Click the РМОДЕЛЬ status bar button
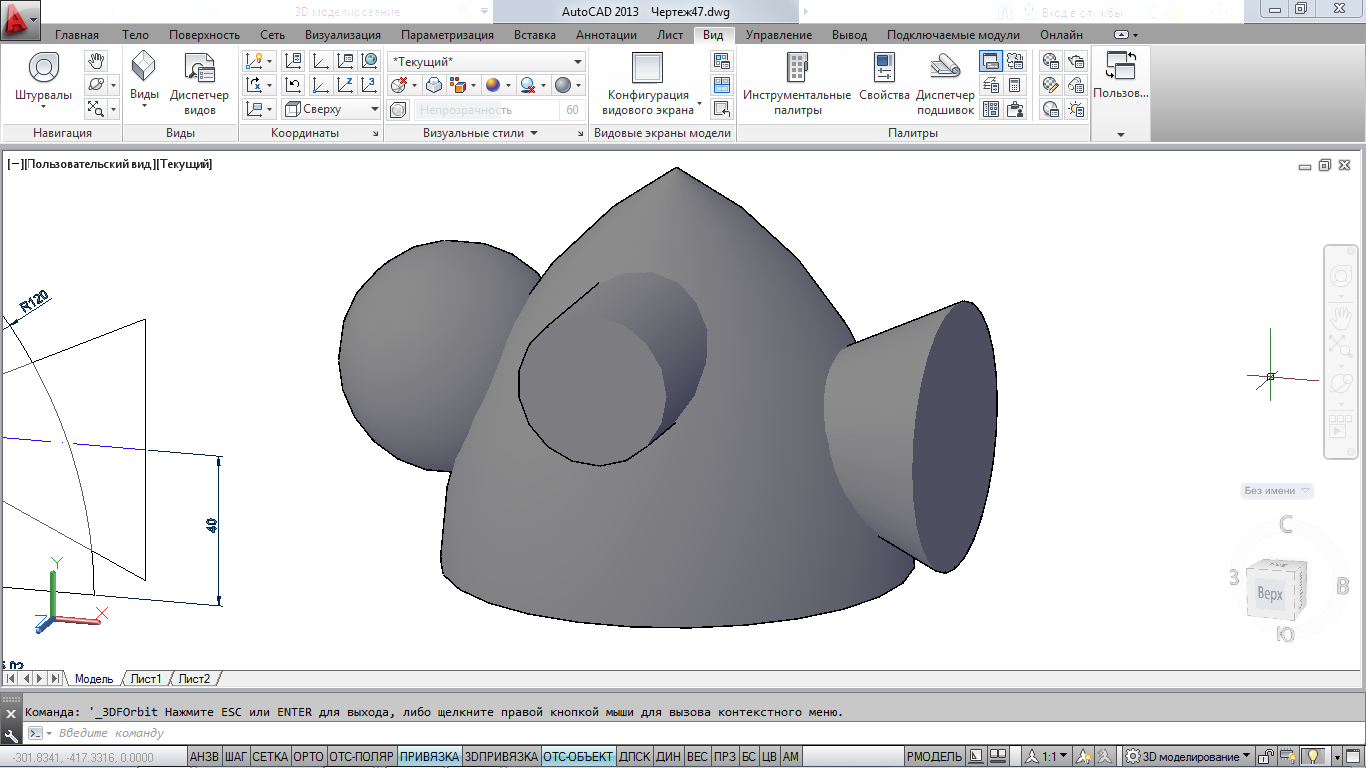 point(936,757)
